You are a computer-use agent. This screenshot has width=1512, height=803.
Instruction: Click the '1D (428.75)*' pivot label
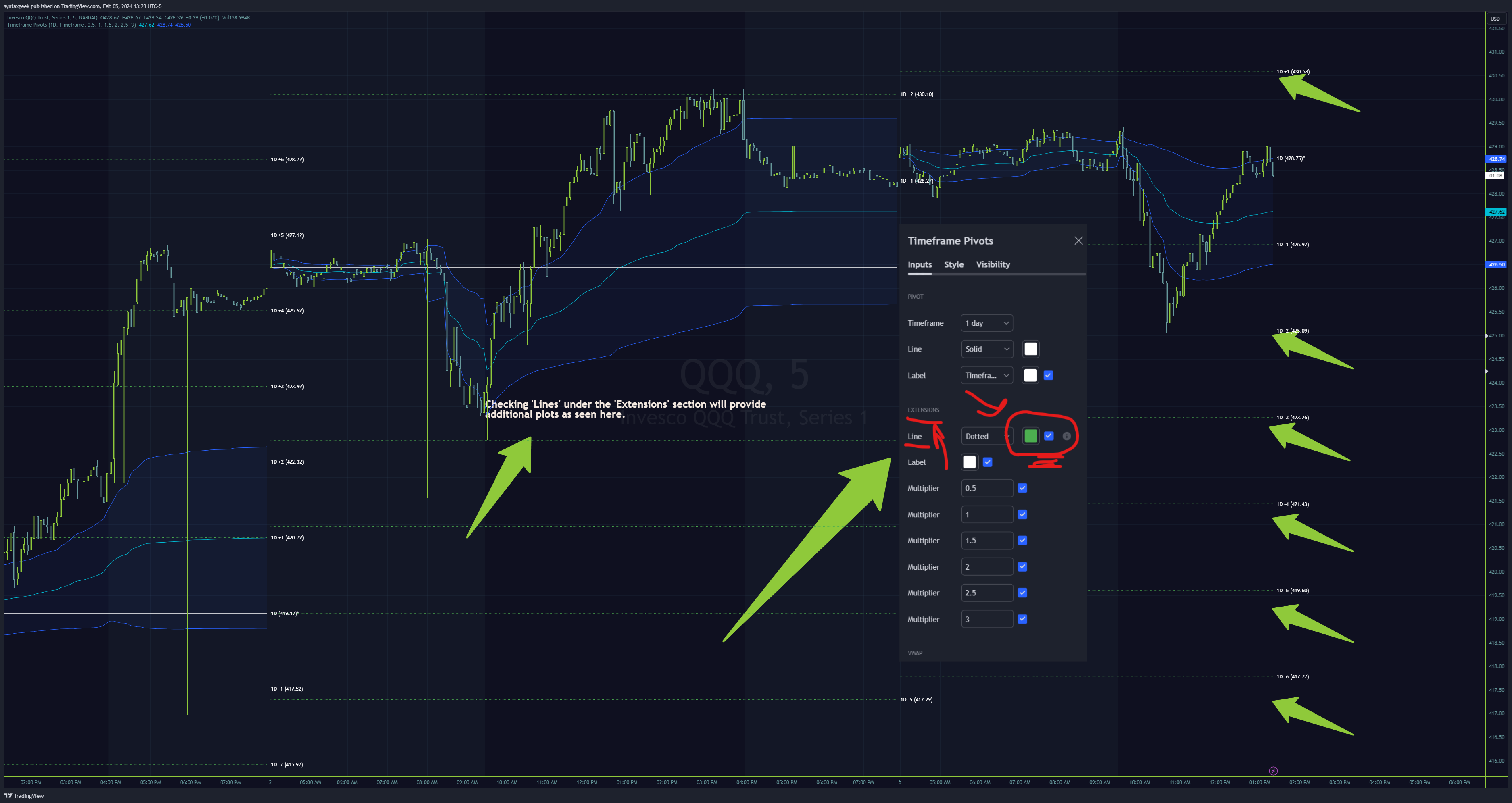pyautogui.click(x=1290, y=158)
